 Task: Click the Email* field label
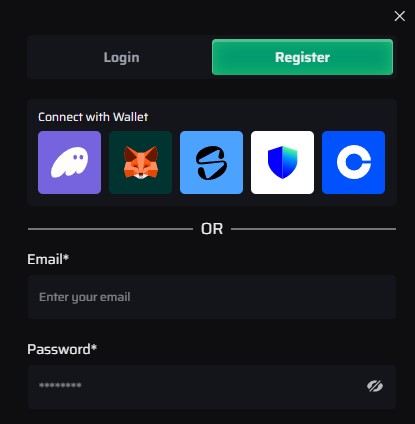click(48, 259)
